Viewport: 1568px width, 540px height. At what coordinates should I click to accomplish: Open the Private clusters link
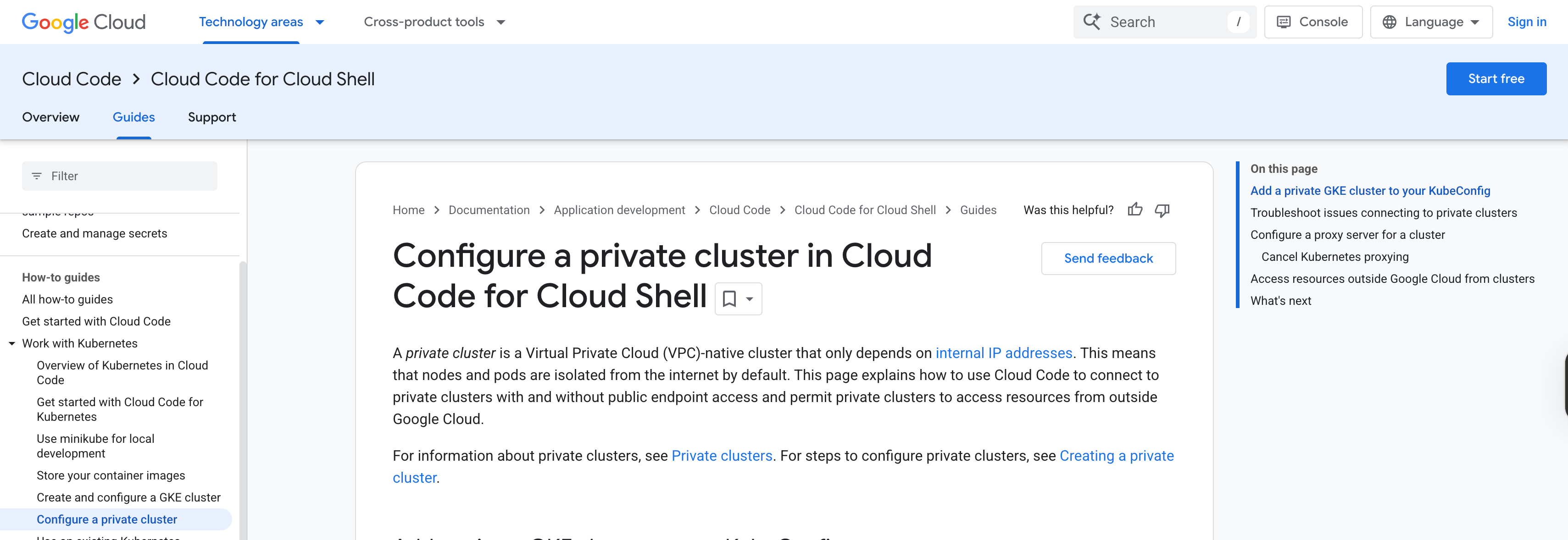[x=721, y=456]
